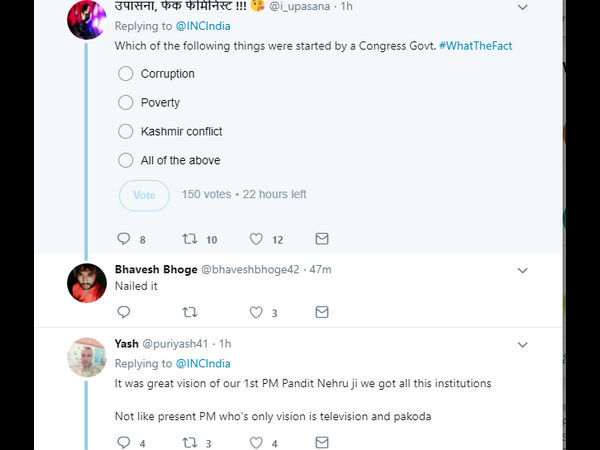Expand Bhavesh Bhoge tweet options caret
This screenshot has height=450, width=600.
click(x=522, y=270)
